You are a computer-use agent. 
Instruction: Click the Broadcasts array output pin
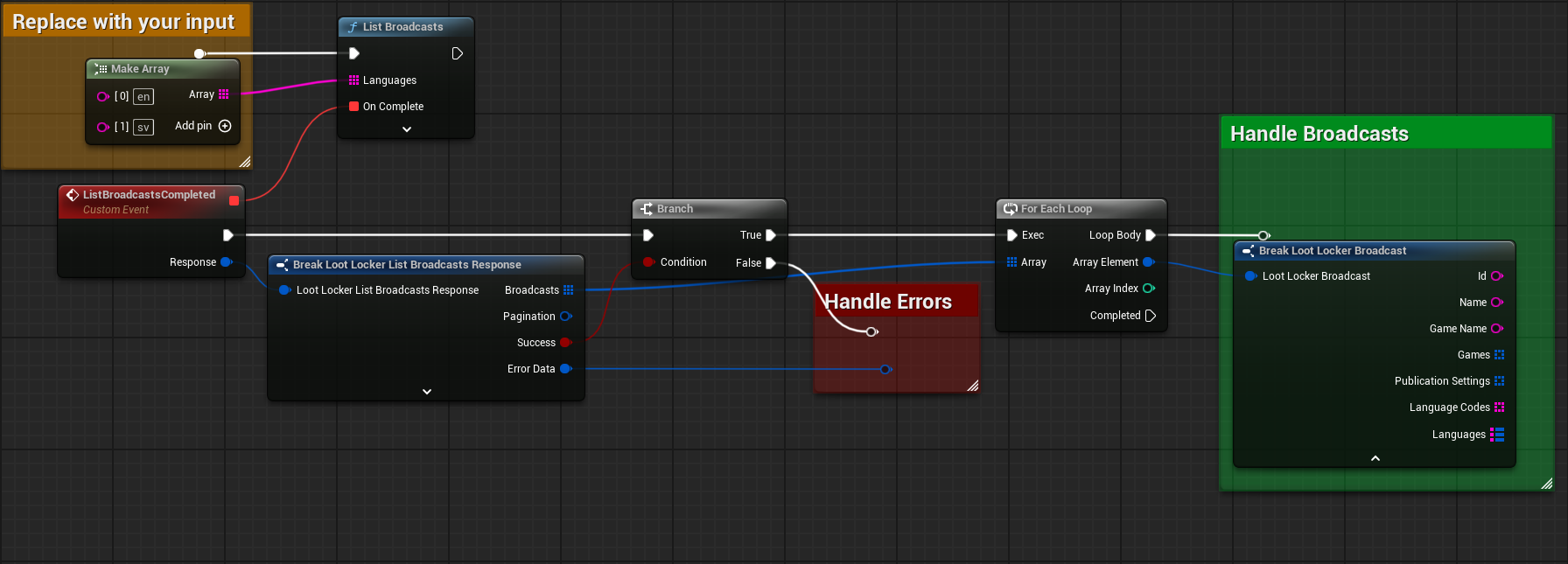569,290
